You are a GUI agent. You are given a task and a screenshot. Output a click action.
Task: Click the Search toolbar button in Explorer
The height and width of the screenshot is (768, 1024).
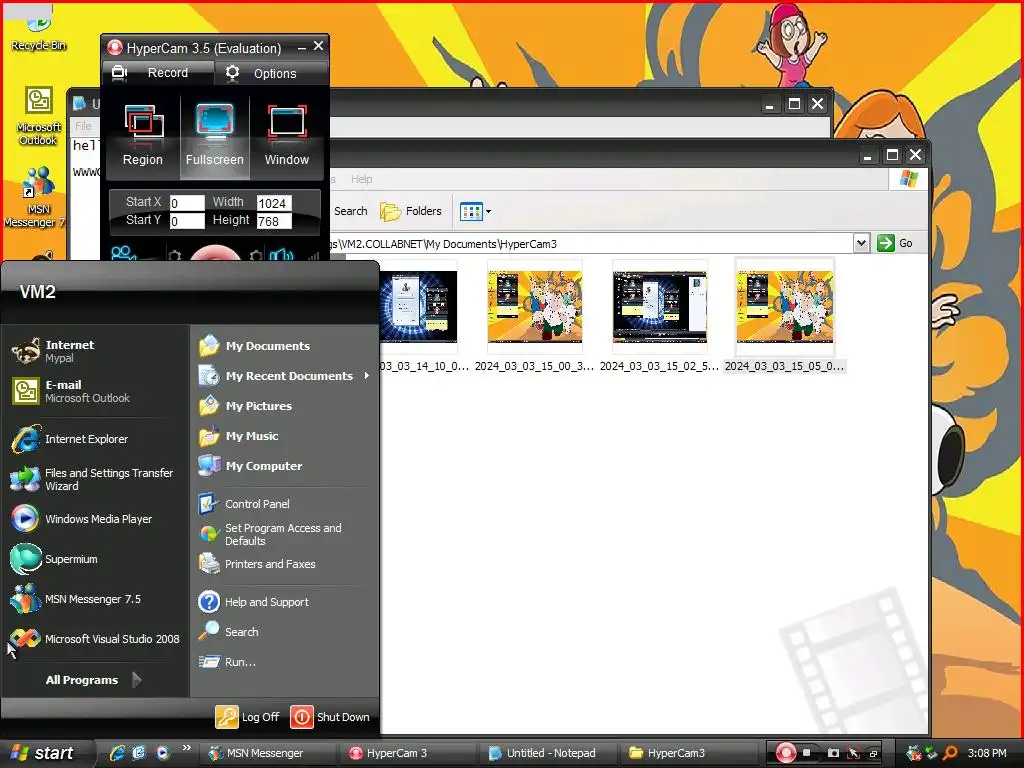350,211
